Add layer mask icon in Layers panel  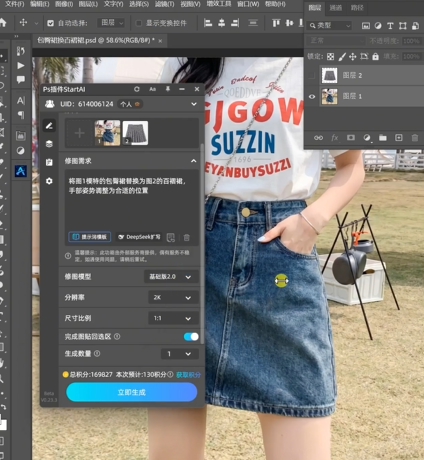(351, 138)
